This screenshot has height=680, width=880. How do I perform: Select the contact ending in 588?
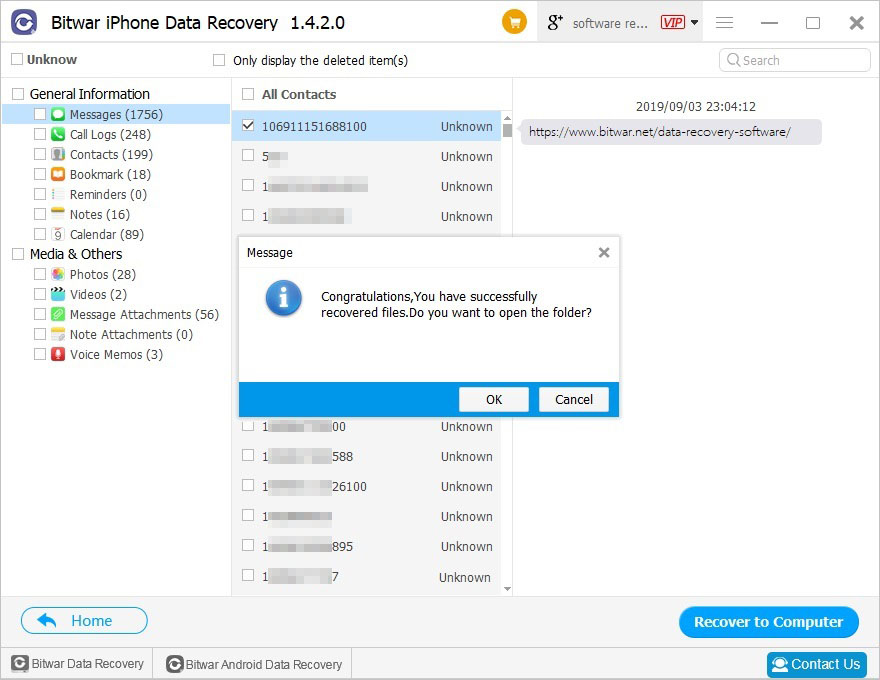point(366,456)
